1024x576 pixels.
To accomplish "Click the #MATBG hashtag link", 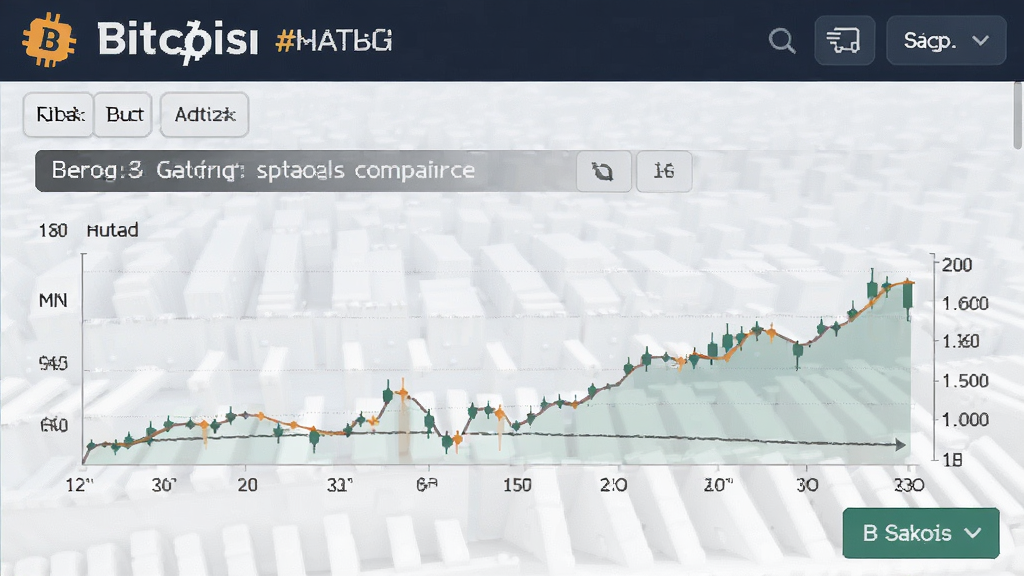I will [334, 41].
